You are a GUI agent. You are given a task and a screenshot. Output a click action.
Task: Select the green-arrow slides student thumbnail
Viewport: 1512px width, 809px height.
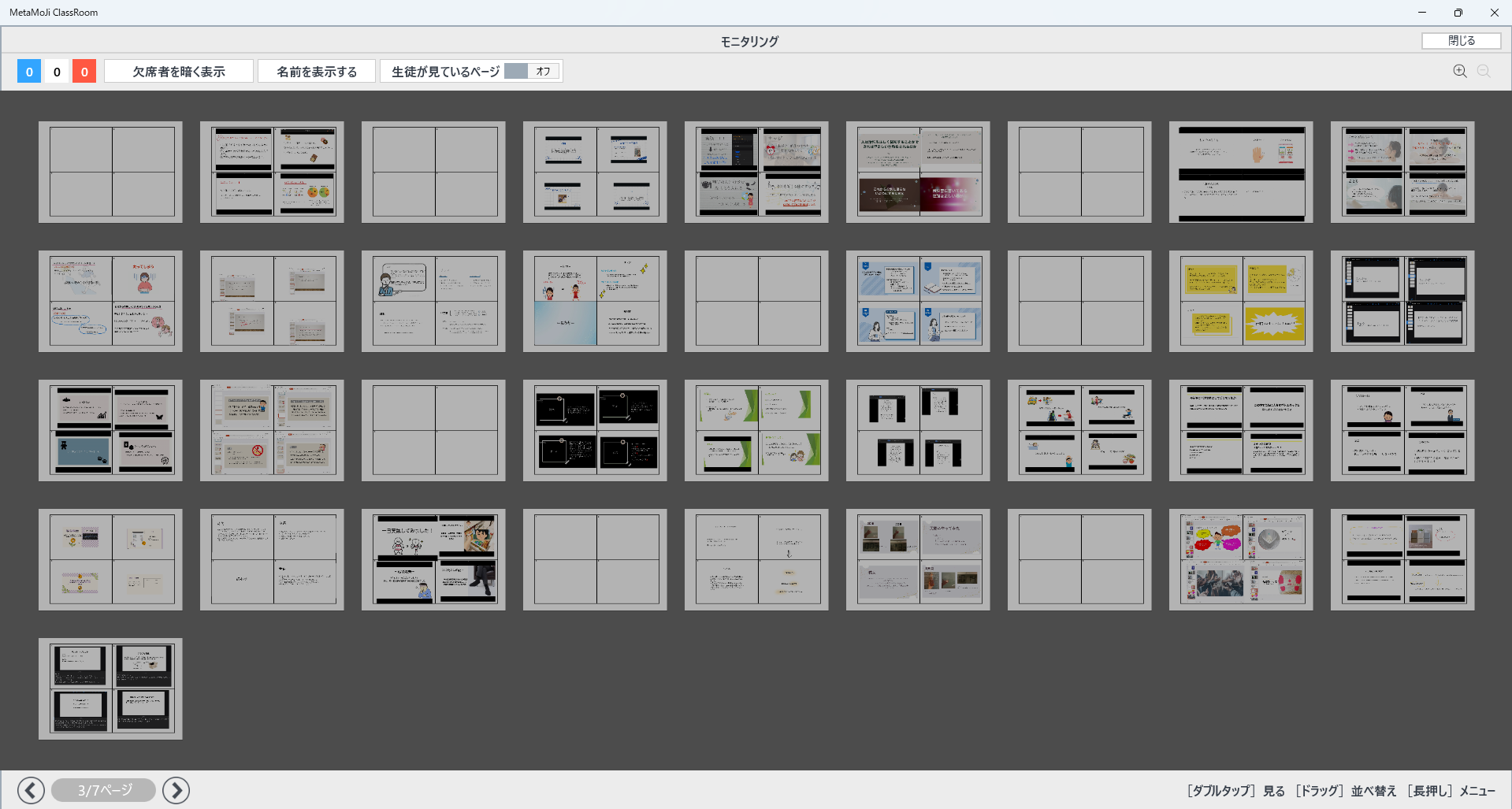[756, 430]
